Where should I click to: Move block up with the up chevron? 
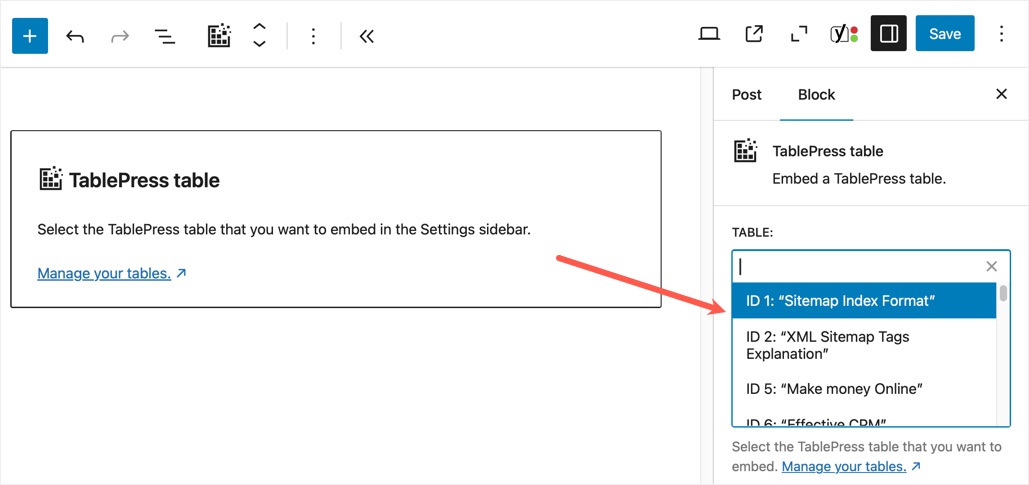pyautogui.click(x=259, y=27)
